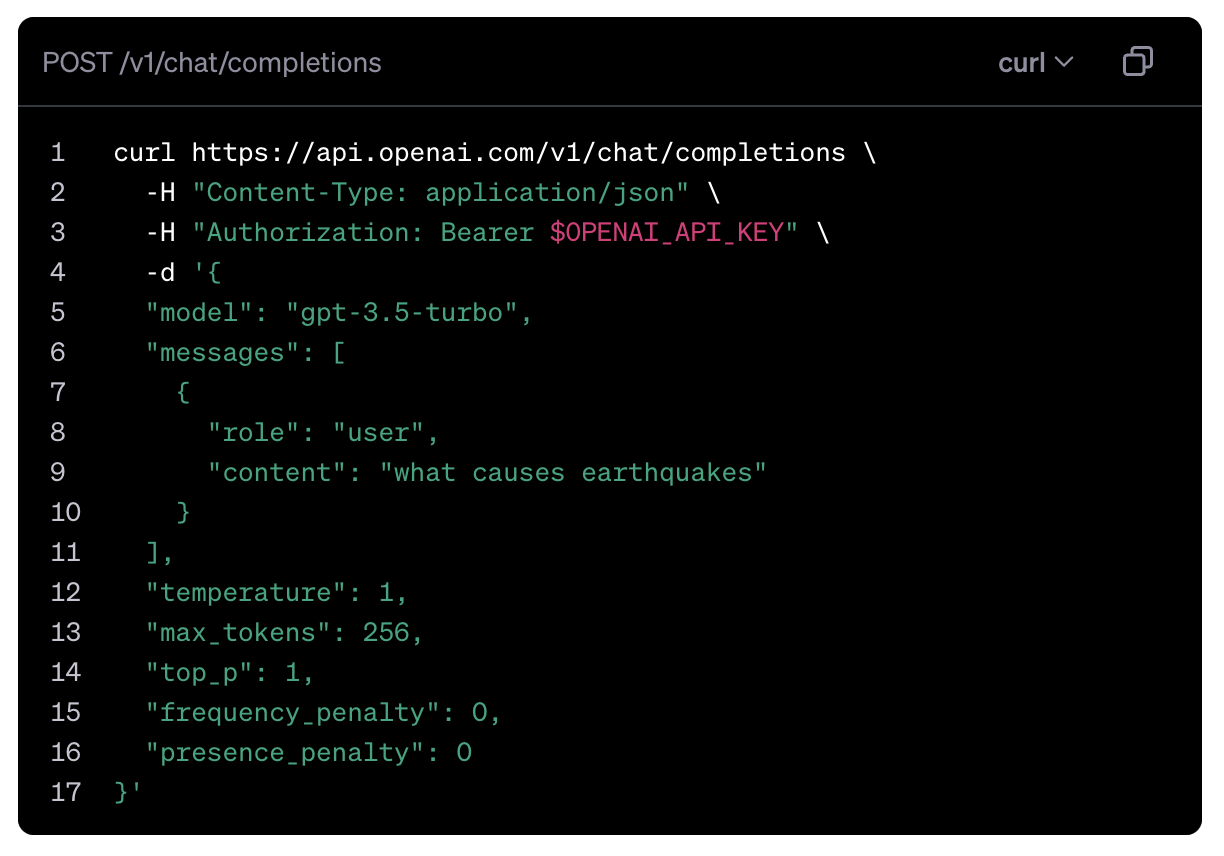Click the word curl at the start of line 1
Screen dimensions: 1224x856
(x=145, y=153)
